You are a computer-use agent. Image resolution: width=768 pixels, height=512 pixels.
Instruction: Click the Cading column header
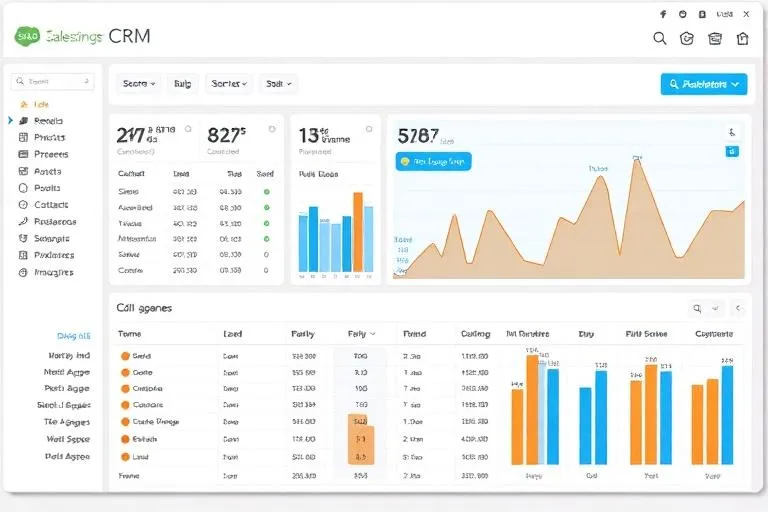coord(475,334)
